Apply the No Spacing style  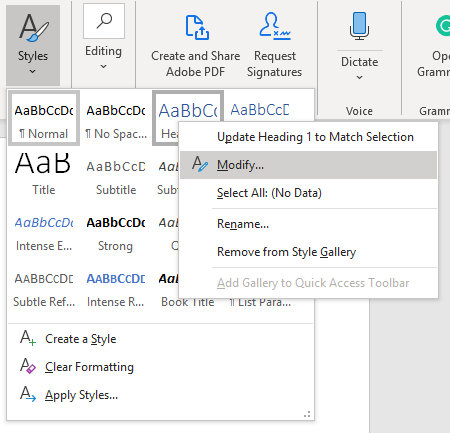tap(116, 118)
